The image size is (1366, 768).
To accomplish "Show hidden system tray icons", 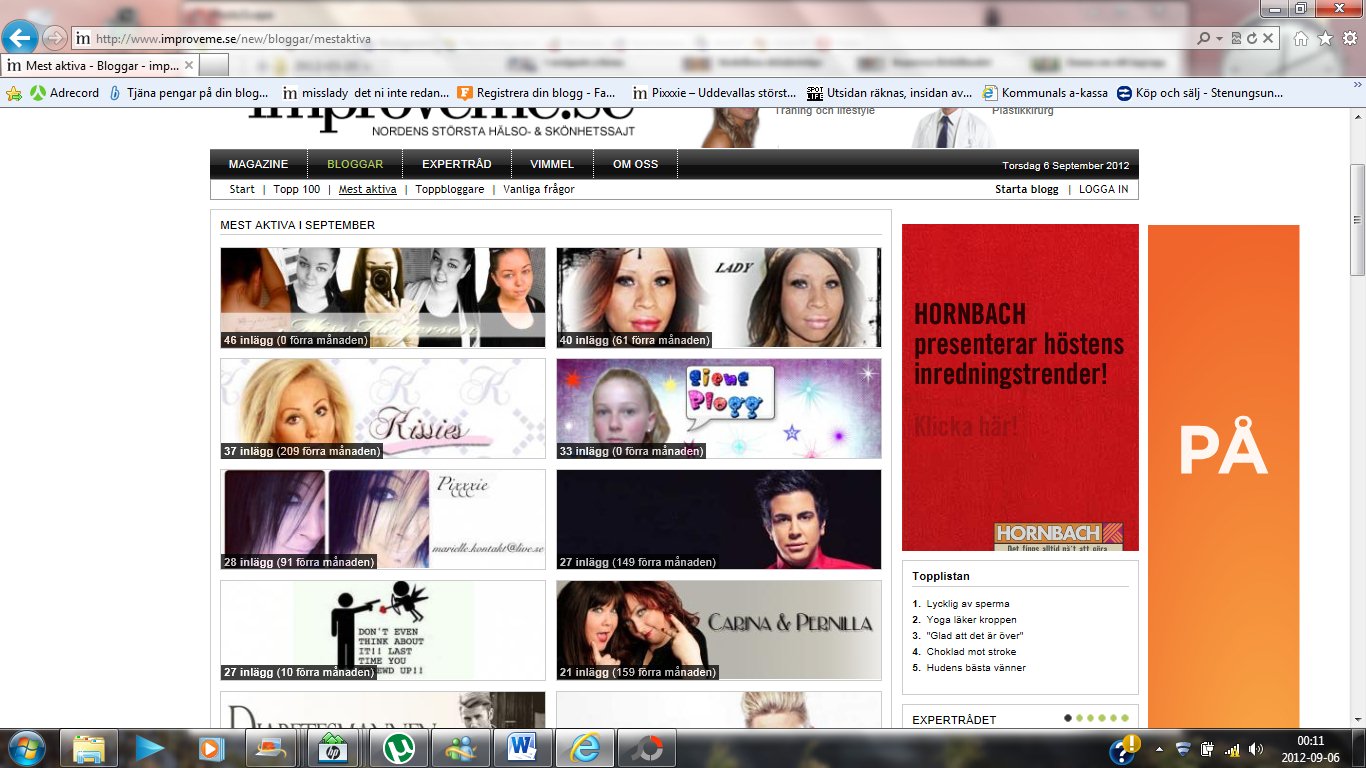I will tap(1160, 748).
